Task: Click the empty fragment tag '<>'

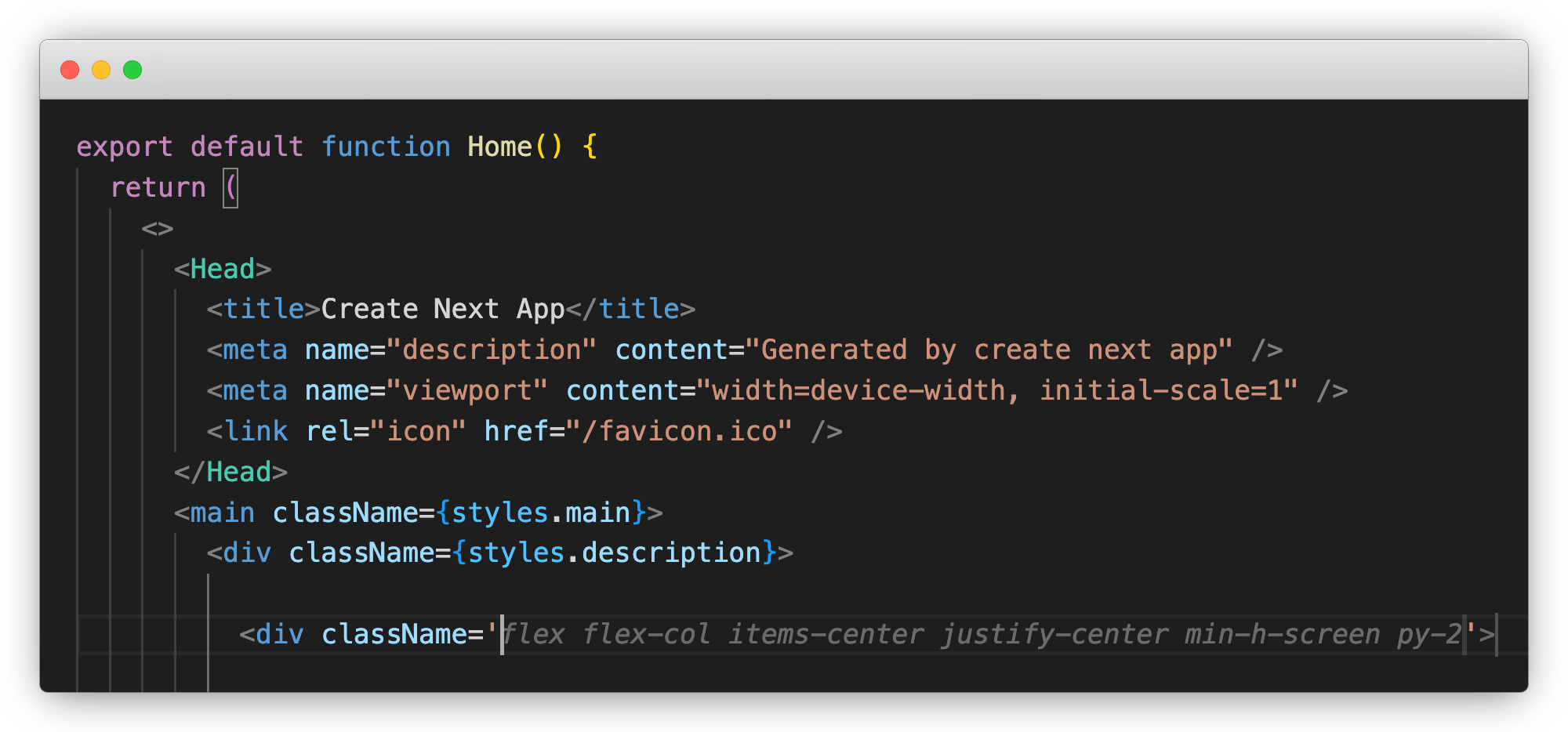Action: point(157,229)
